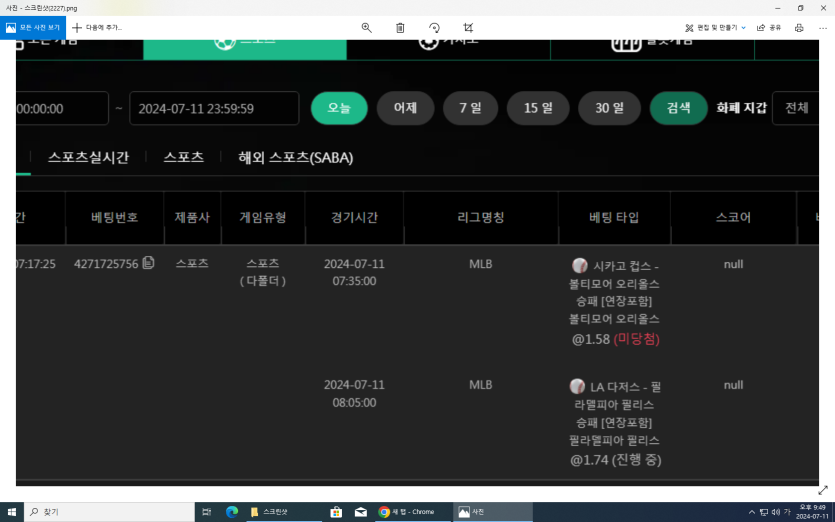Image resolution: width=835 pixels, height=522 pixels.
Task: Select the 15 일 filter button
Action: 538,108
